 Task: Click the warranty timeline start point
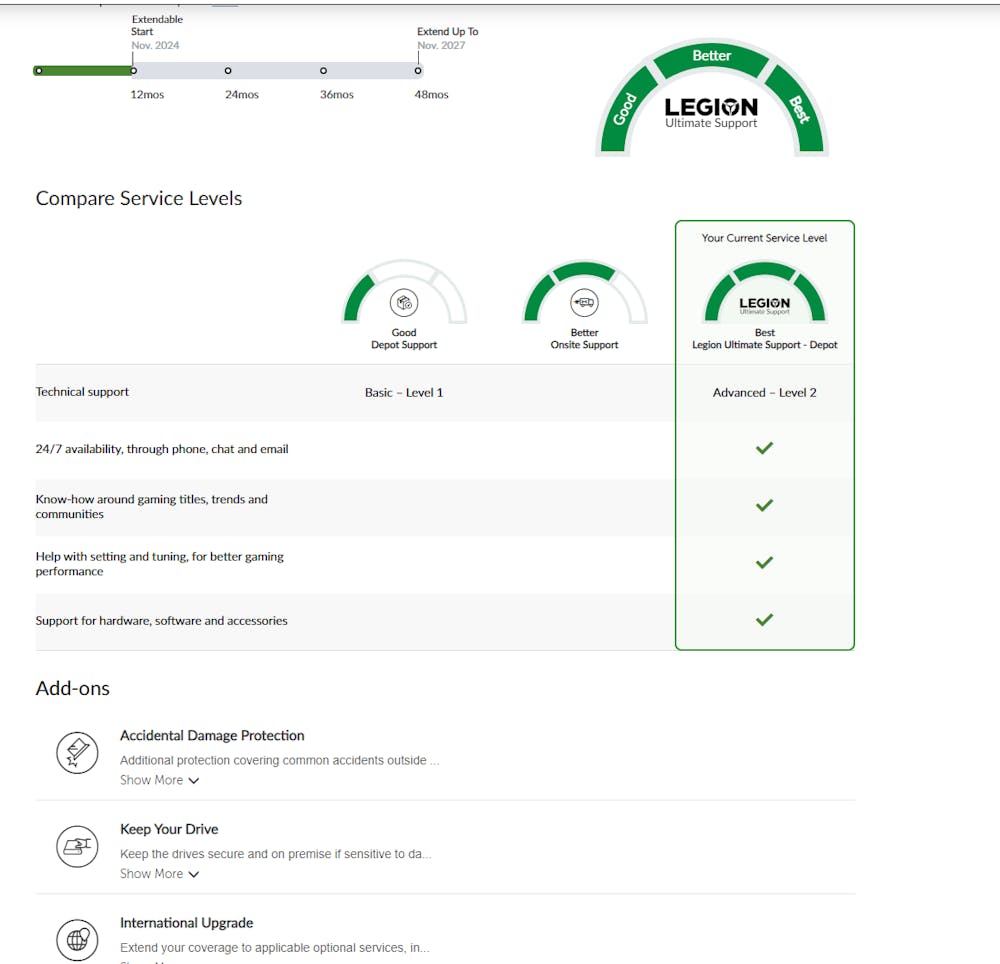pos(39,71)
